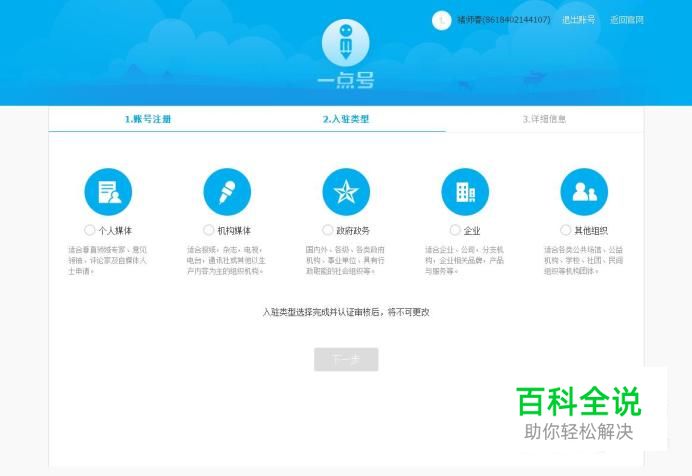Screen dimensions: 692x476
Task: Click the account name with phone number
Action: coord(504,20)
